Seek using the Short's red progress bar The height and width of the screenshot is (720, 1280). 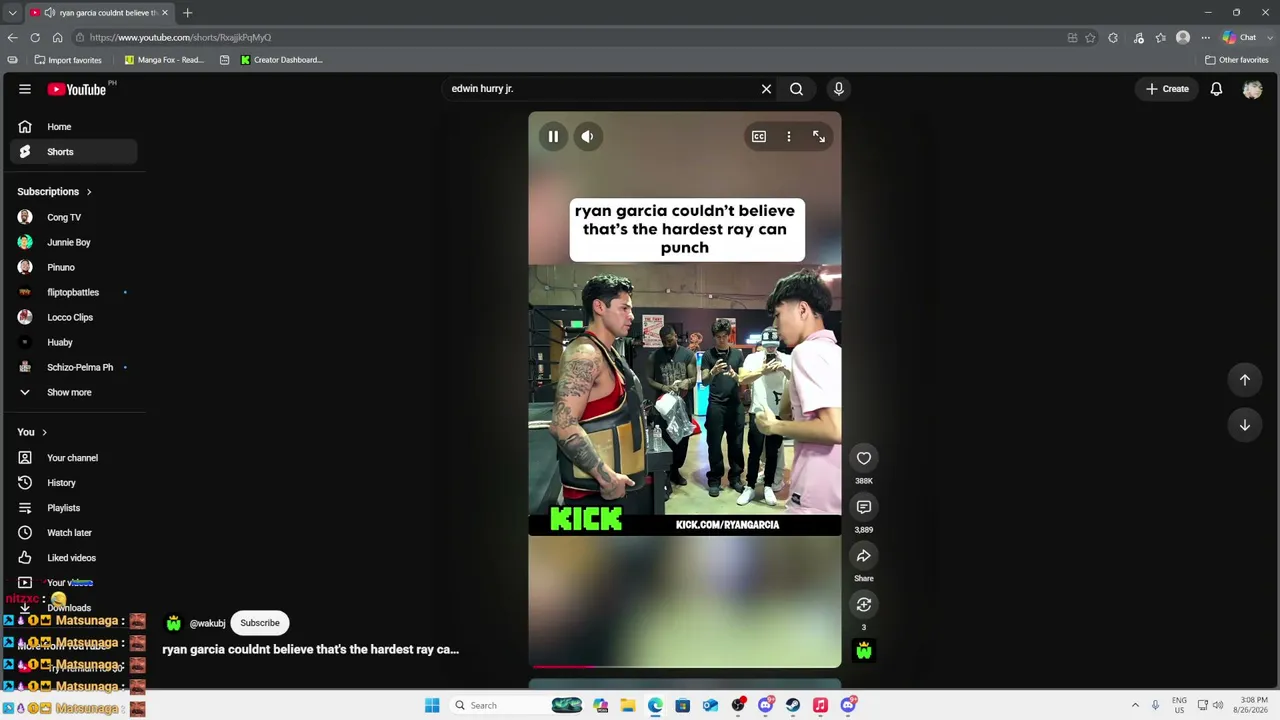(685, 665)
